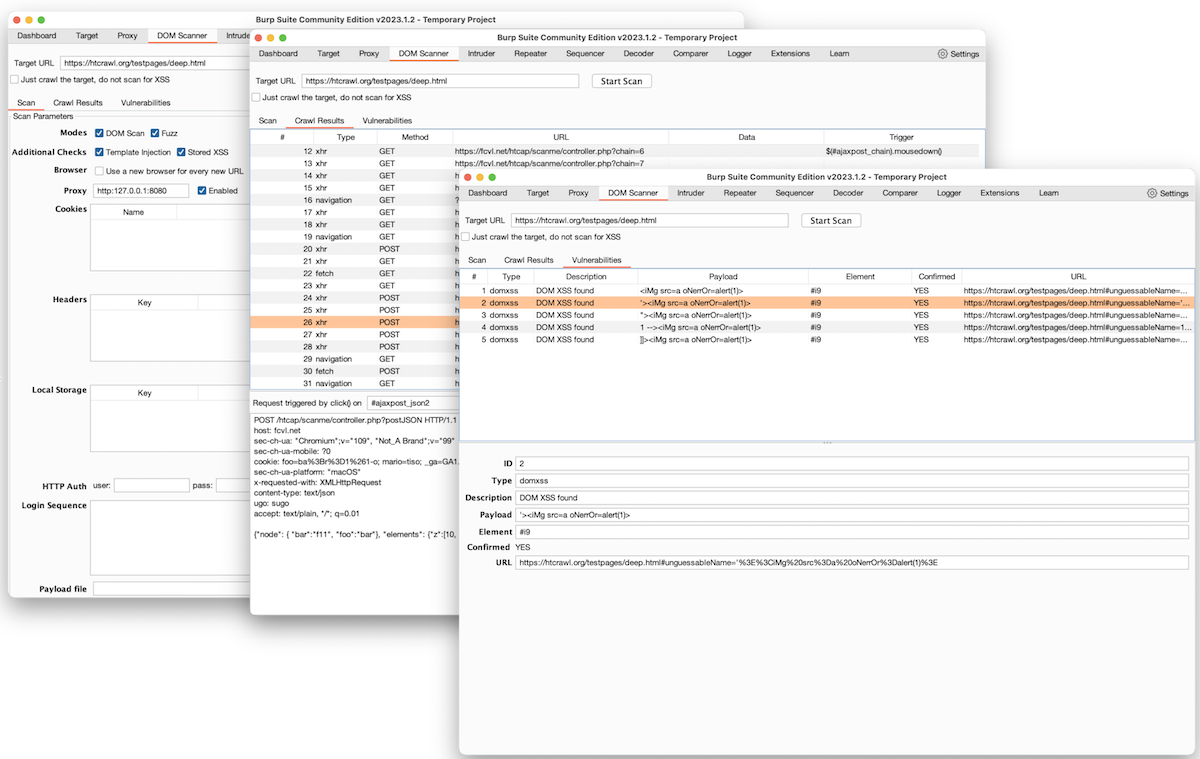Screen dimensions: 1200x759
Task: Switch to Intruder tab in Vulnerabilities window
Action: (690, 193)
